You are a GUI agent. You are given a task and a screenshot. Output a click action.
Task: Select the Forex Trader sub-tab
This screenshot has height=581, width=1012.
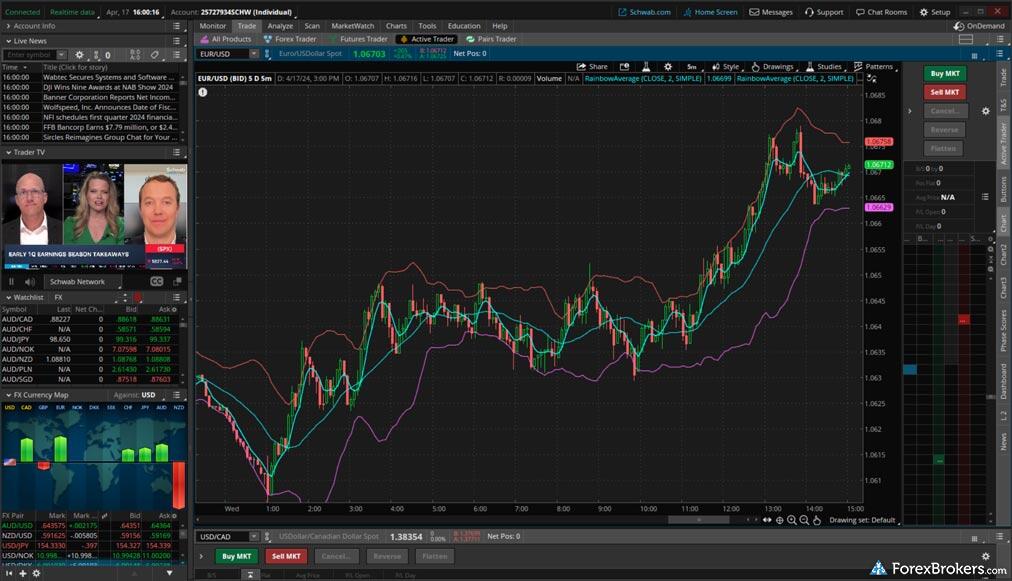pyautogui.click(x=290, y=39)
